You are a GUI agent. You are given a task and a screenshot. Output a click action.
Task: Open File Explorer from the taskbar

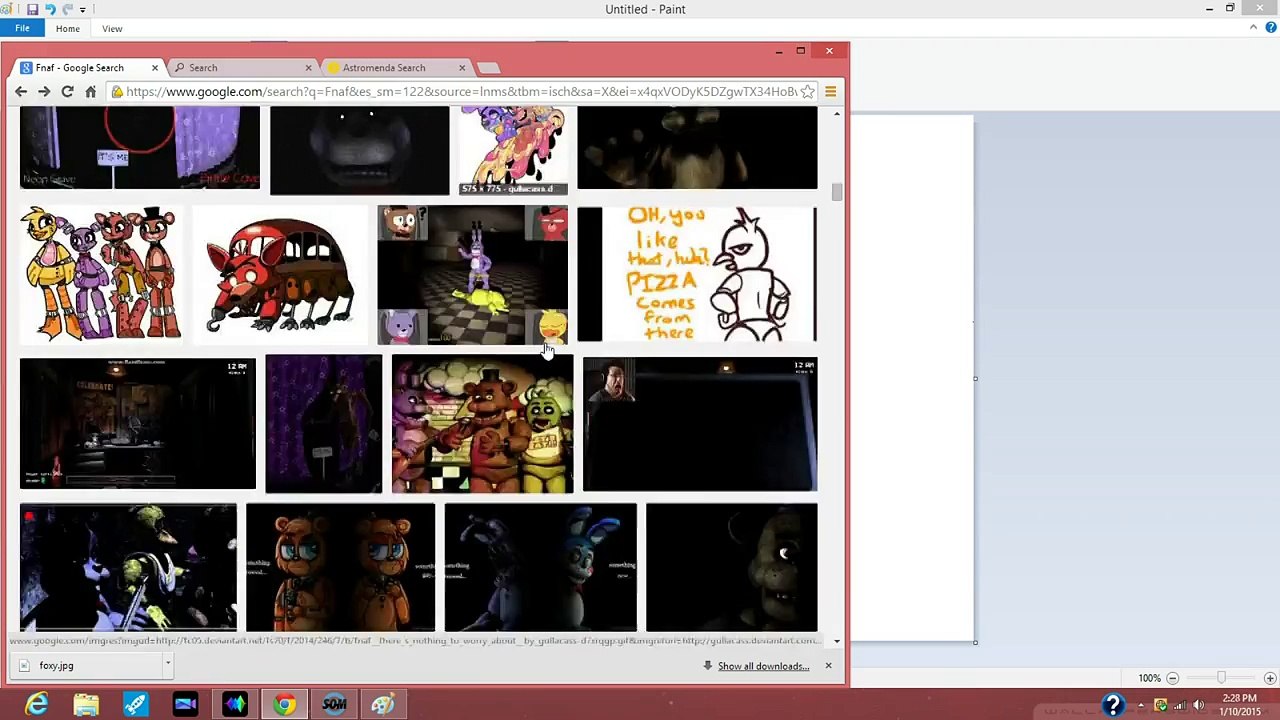click(x=86, y=705)
